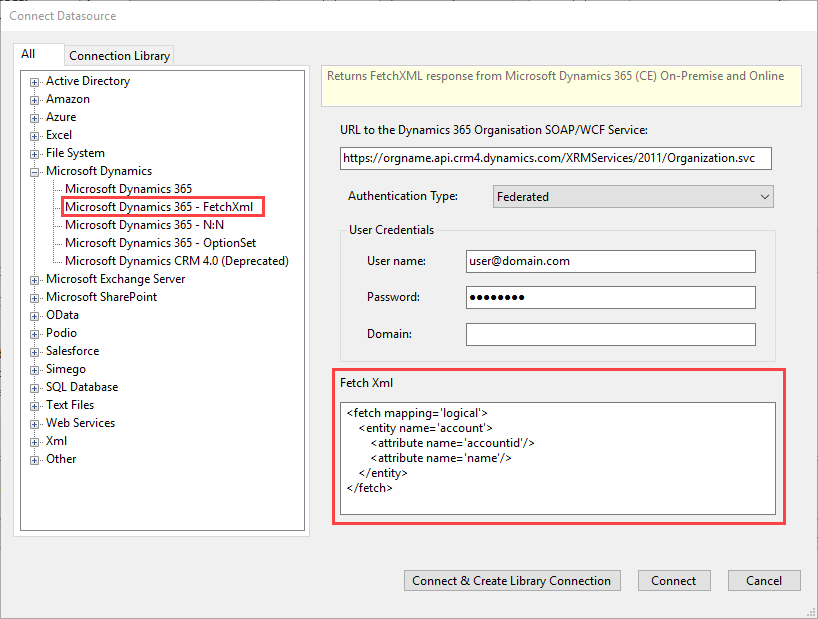Select the Excel label in tree
Image resolution: width=818 pixels, height=619 pixels.
pyautogui.click(x=59, y=135)
